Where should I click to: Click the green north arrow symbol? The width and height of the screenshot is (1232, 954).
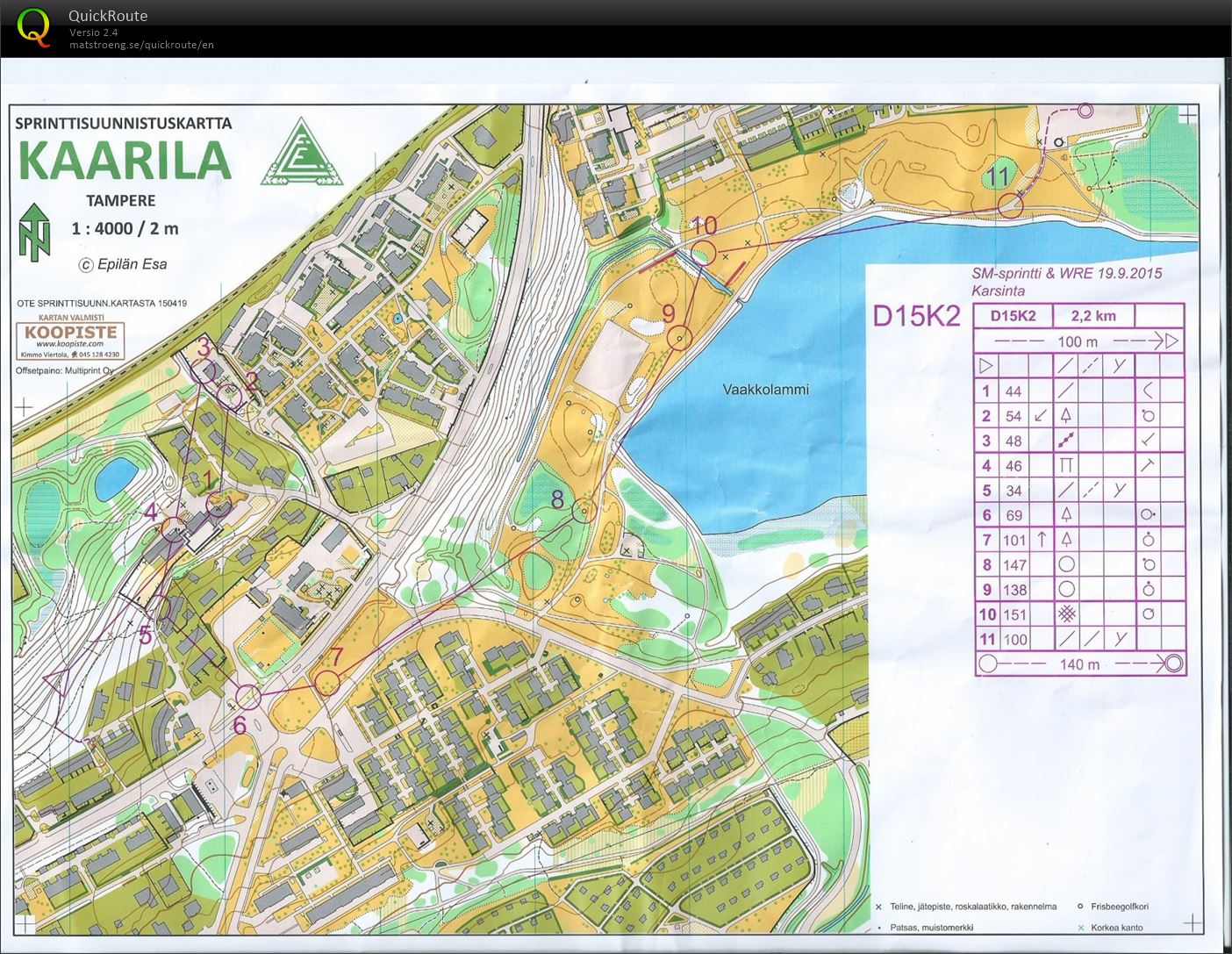tap(34, 232)
